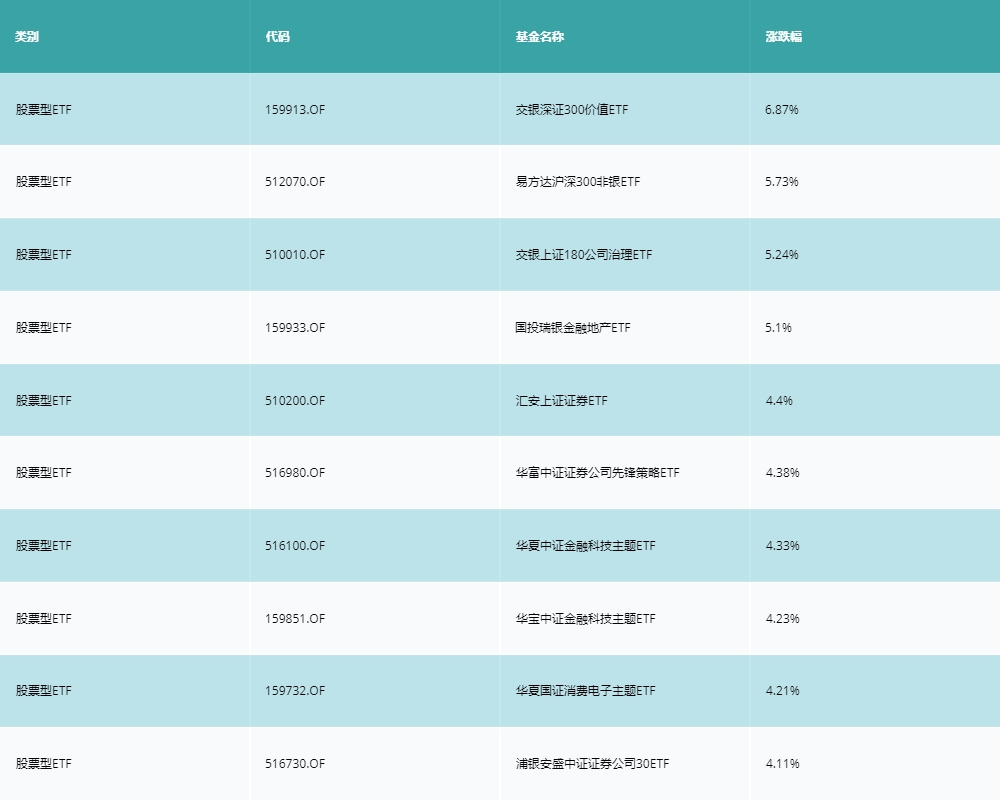Select fund code 516100.OF
The height and width of the screenshot is (800, 1000).
pyautogui.click(x=295, y=545)
